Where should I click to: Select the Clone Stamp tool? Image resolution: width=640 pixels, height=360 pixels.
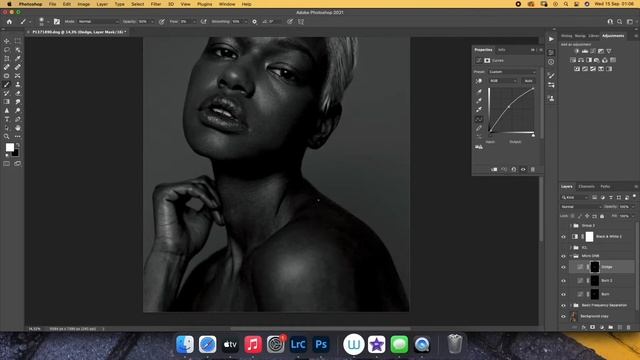coord(18,84)
